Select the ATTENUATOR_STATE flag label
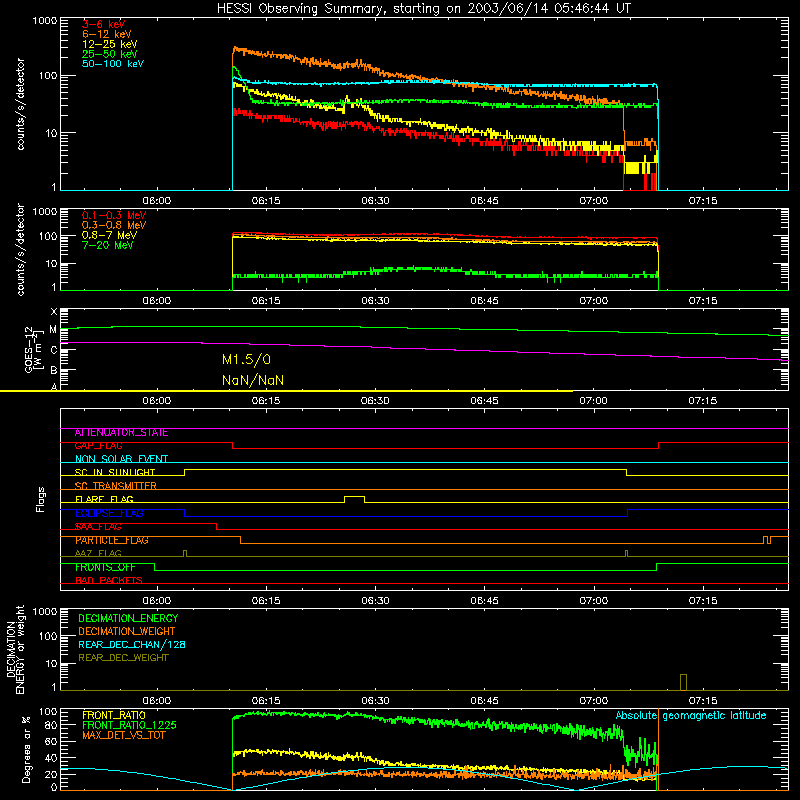The height and width of the screenshot is (800, 800). coord(121,433)
